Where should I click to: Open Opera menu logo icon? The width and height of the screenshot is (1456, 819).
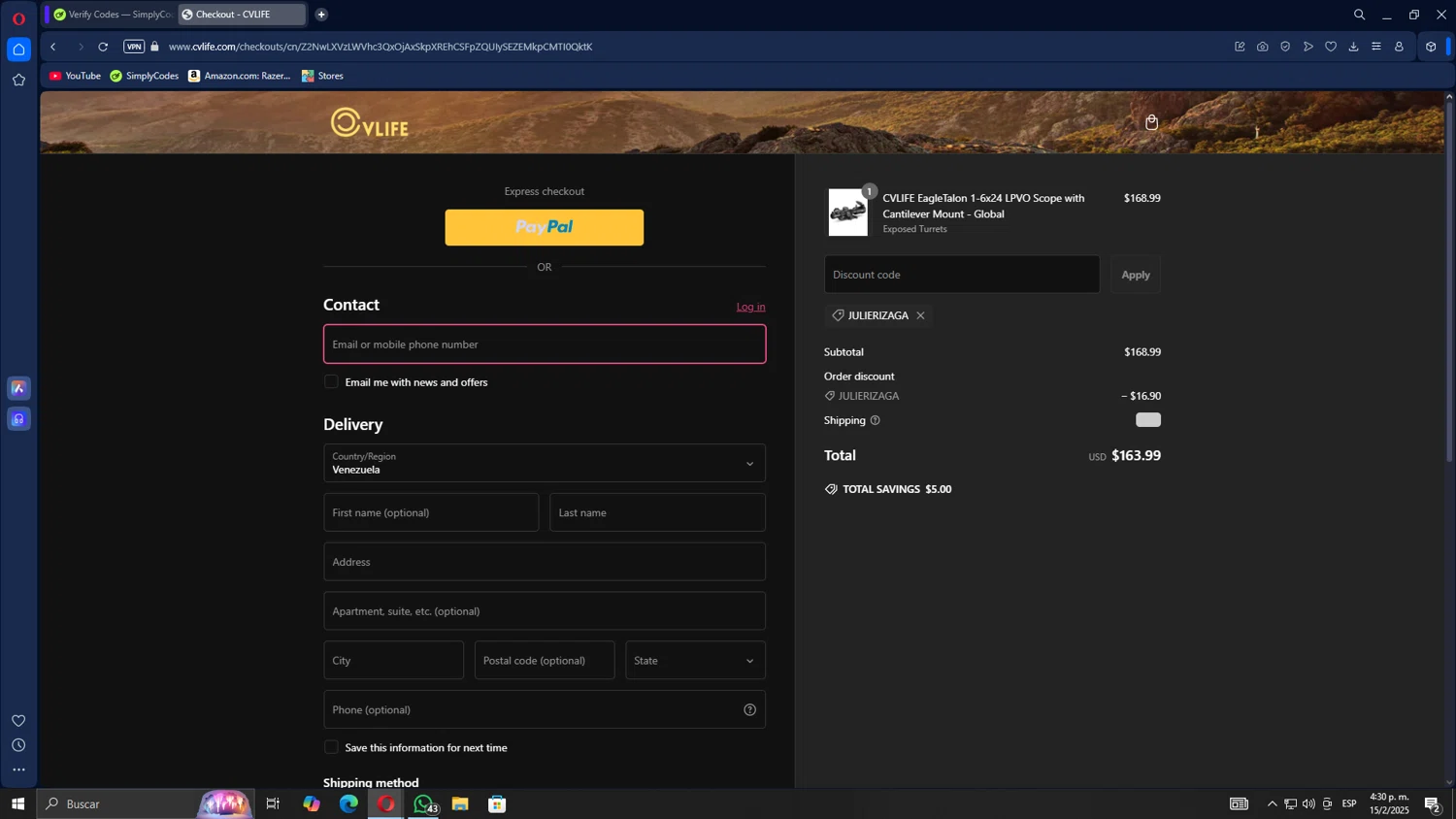(x=18, y=18)
